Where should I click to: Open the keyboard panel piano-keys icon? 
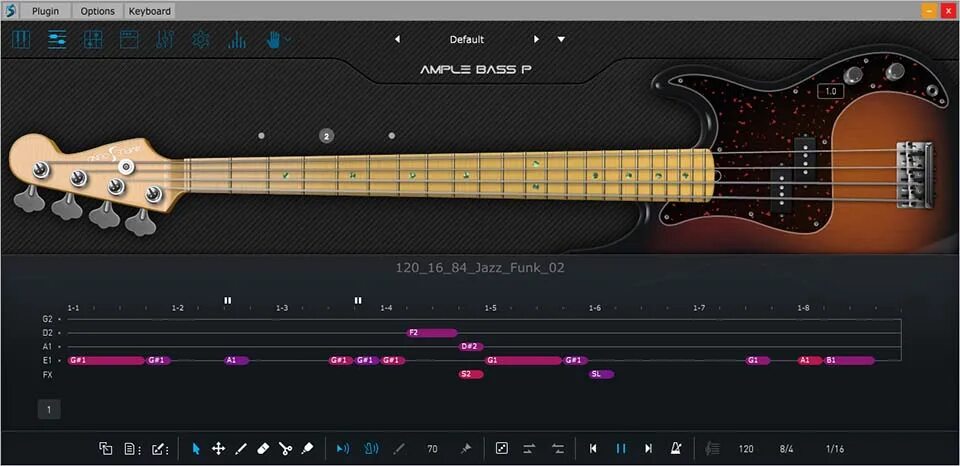pyautogui.click(x=21, y=40)
